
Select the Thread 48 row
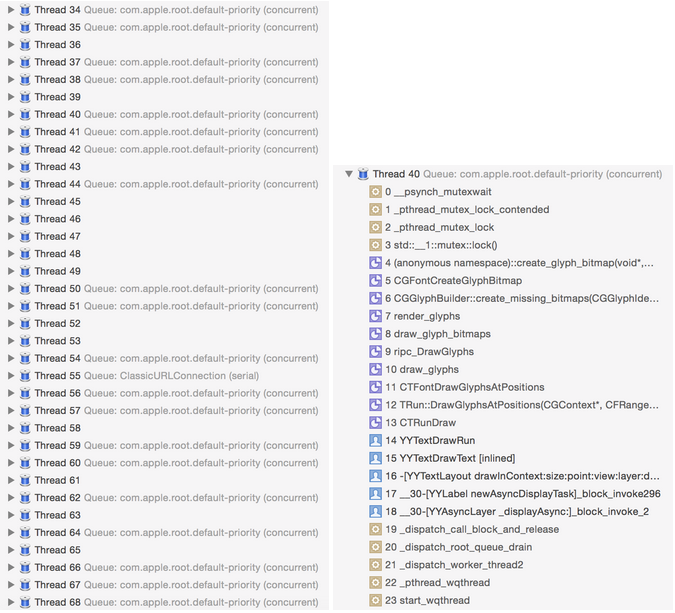tap(164, 254)
